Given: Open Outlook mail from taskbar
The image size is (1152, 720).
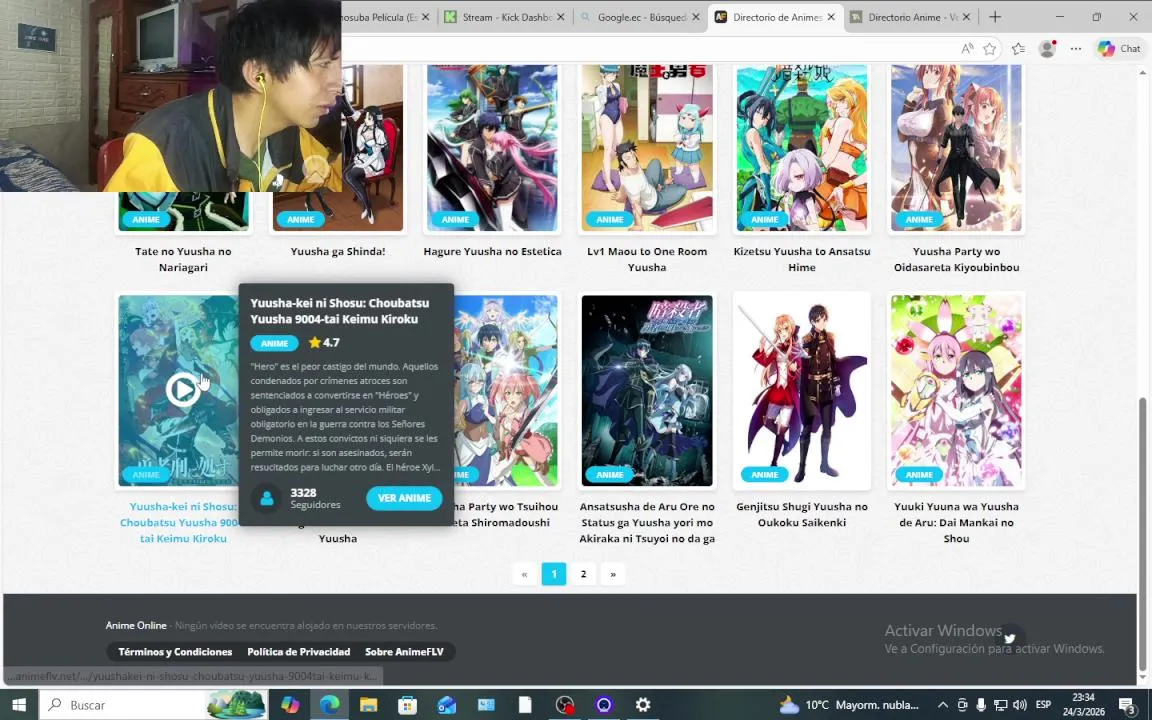Looking at the screenshot, I should 447,705.
